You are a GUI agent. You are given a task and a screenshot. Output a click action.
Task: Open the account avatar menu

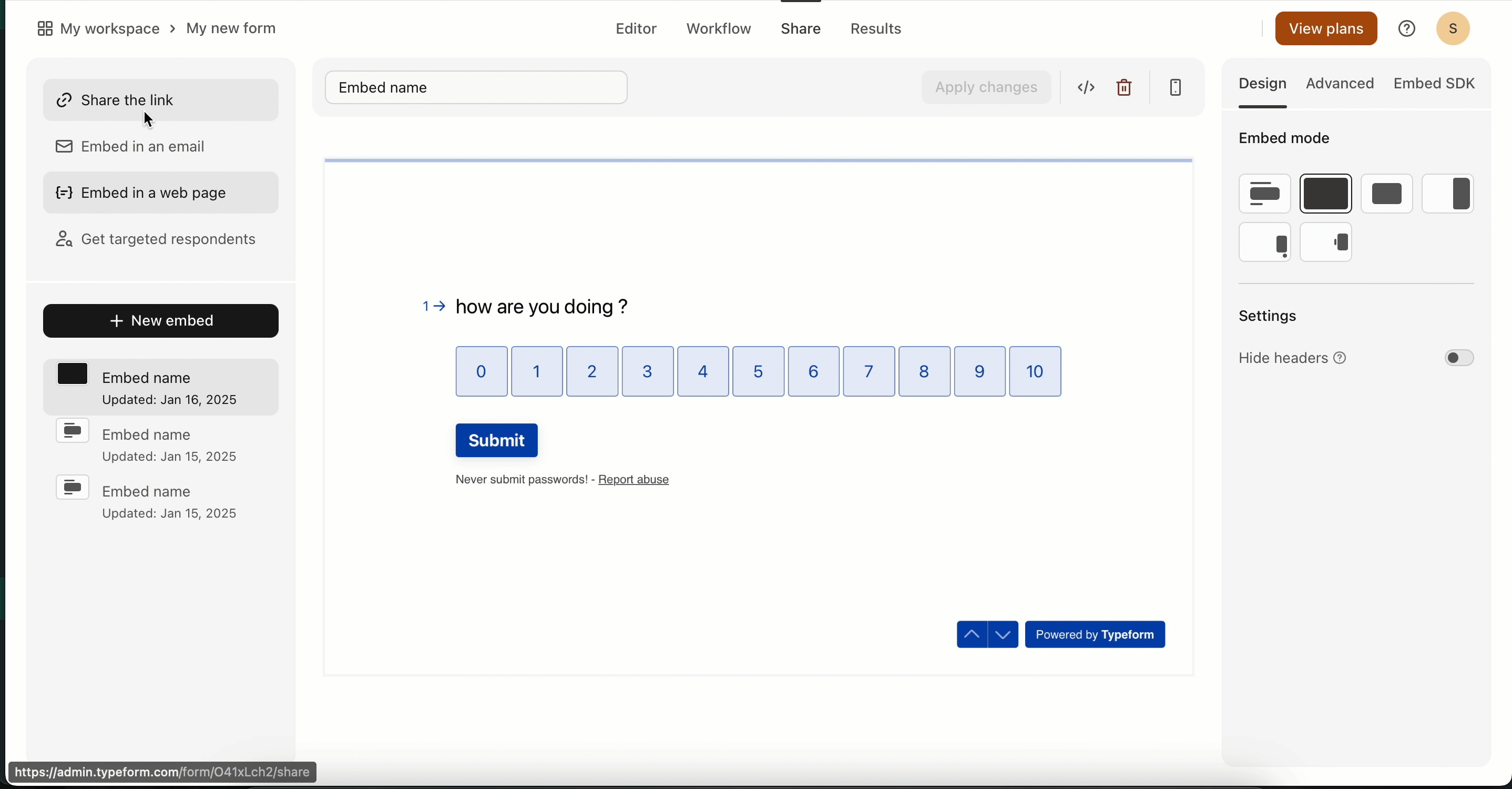tap(1453, 28)
